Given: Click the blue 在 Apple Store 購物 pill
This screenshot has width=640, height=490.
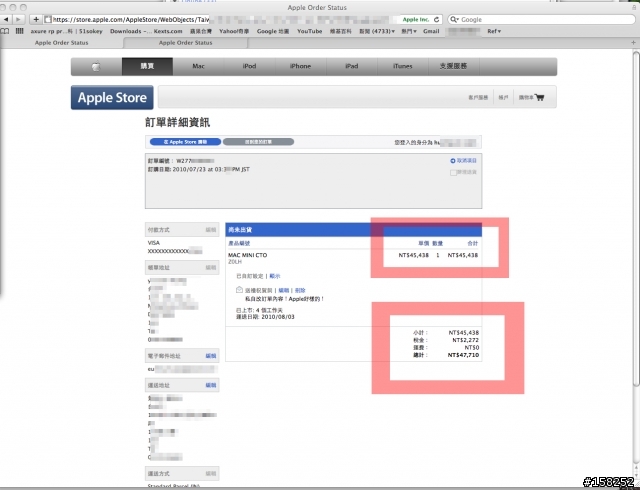Looking at the screenshot, I should pyautogui.click(x=185, y=142).
